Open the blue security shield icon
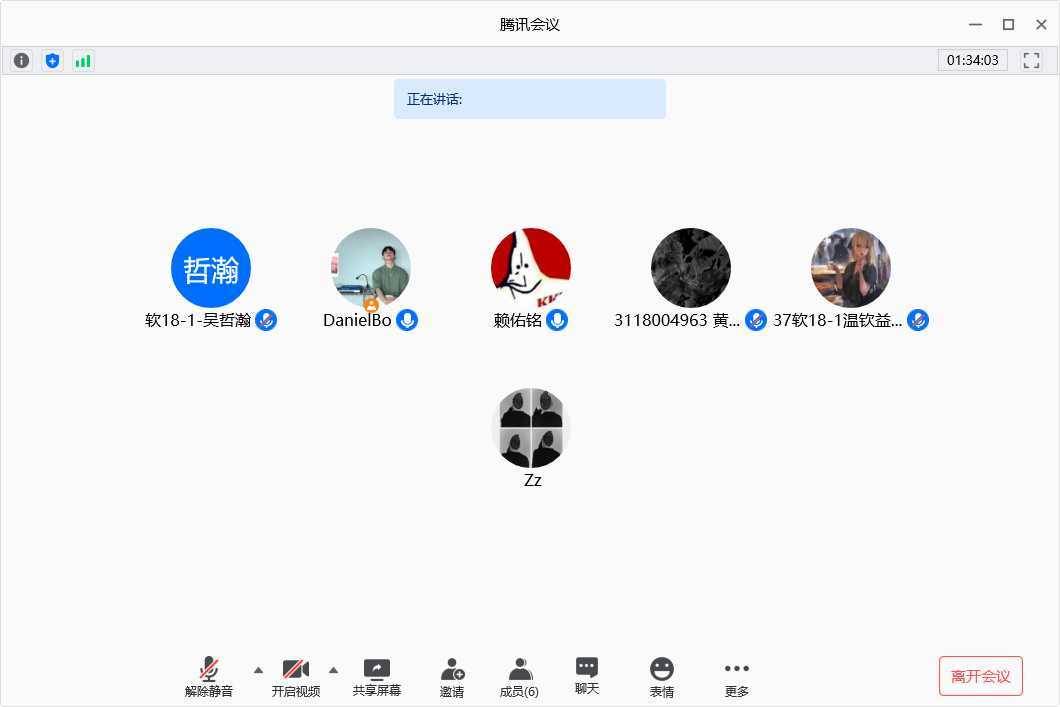 tap(52, 61)
